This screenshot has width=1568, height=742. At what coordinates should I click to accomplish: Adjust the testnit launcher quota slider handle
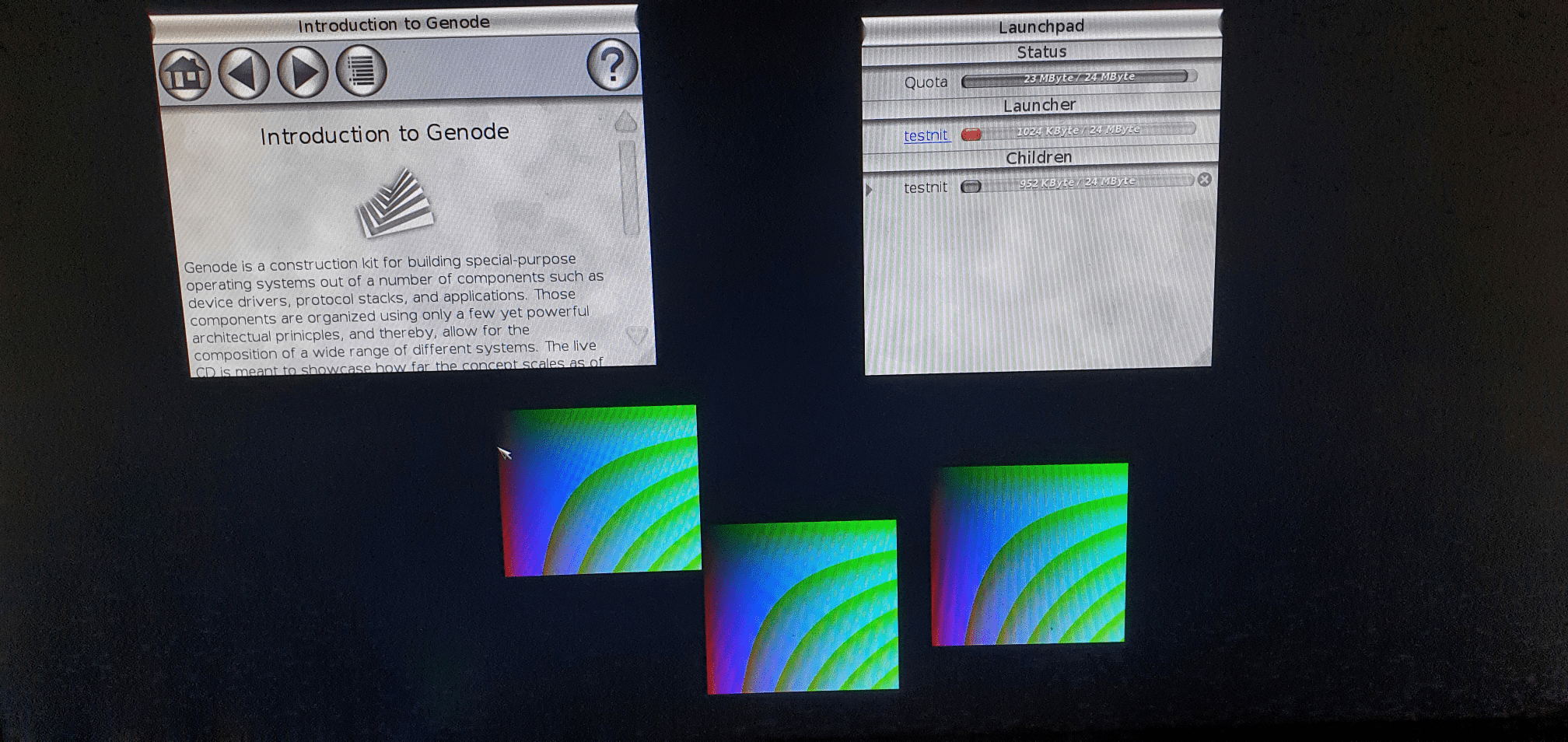pyautogui.click(x=971, y=135)
